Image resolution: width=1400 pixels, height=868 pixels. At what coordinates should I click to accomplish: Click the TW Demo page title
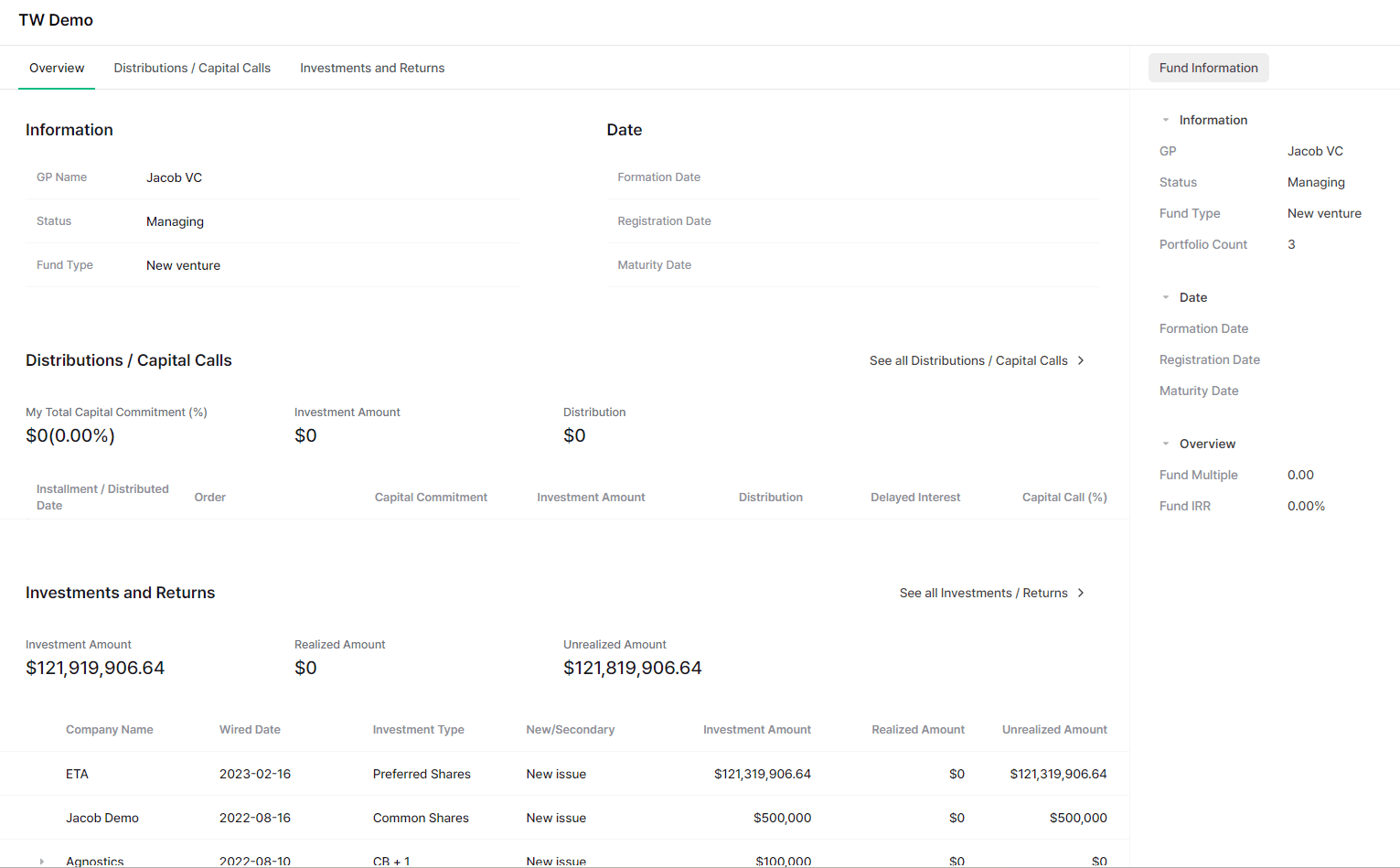coord(56,20)
